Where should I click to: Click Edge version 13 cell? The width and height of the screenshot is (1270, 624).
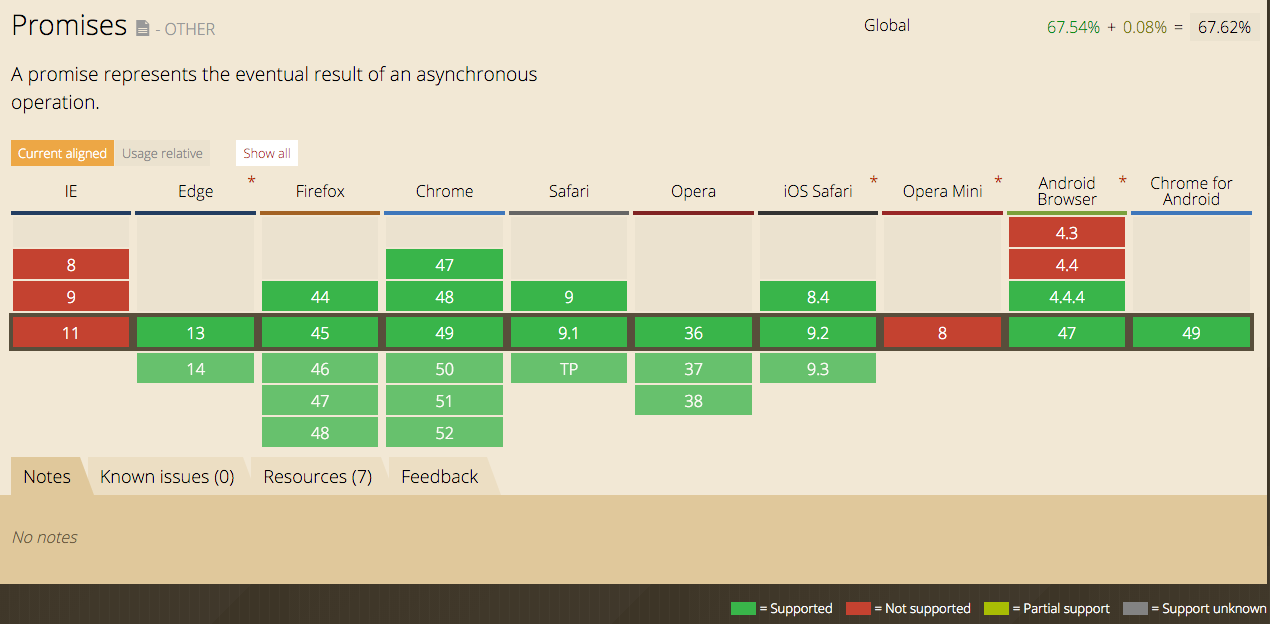click(195, 333)
